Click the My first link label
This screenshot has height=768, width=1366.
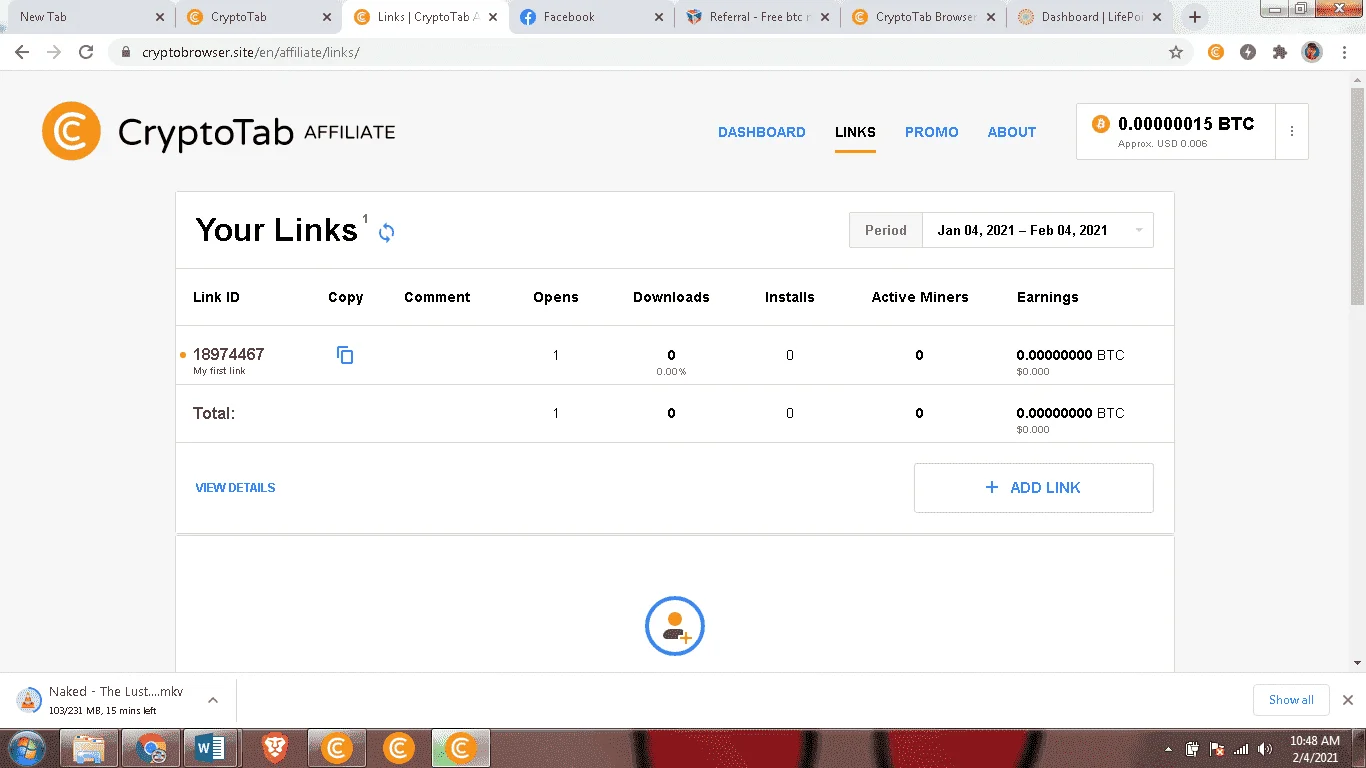(219, 371)
